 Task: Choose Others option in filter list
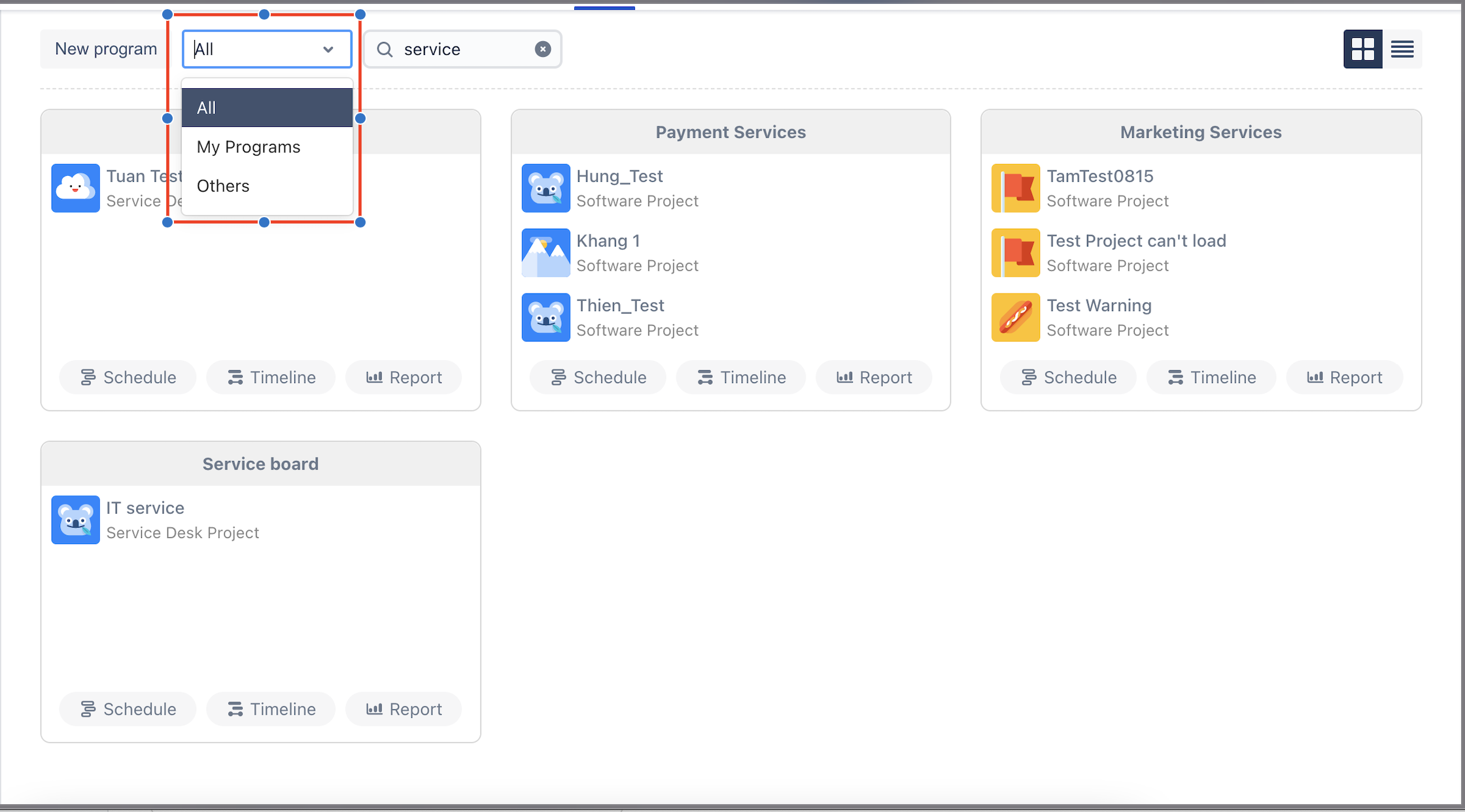[x=223, y=186]
